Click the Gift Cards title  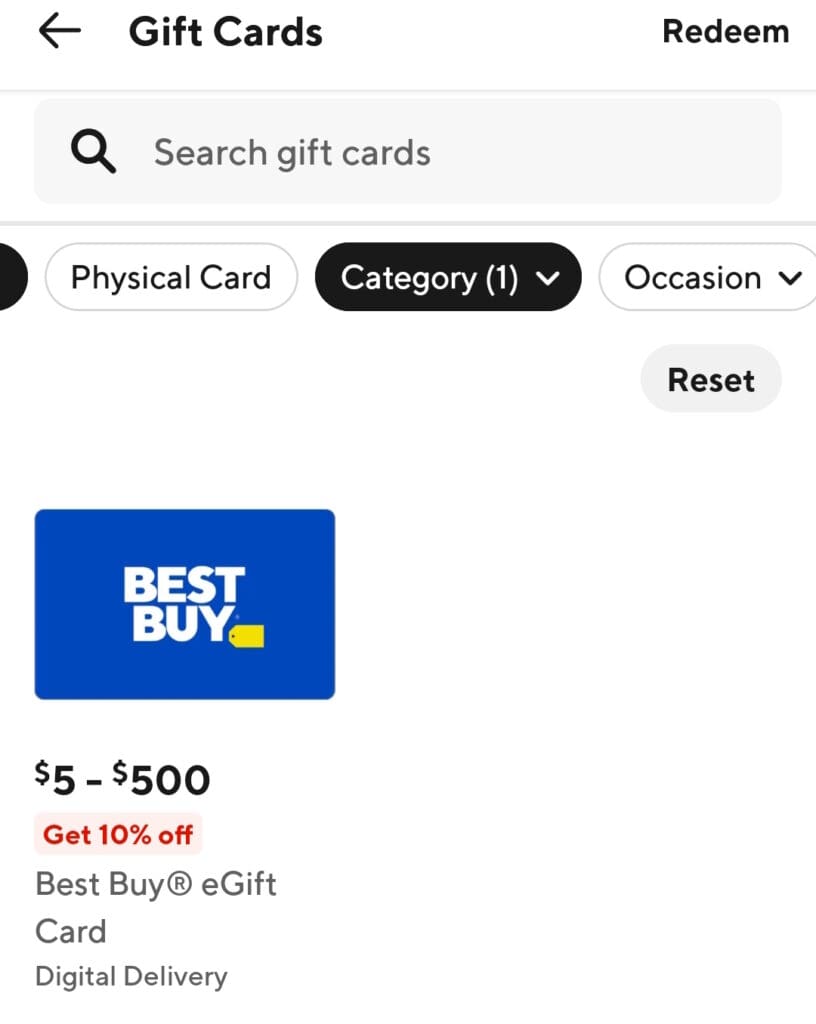[225, 30]
